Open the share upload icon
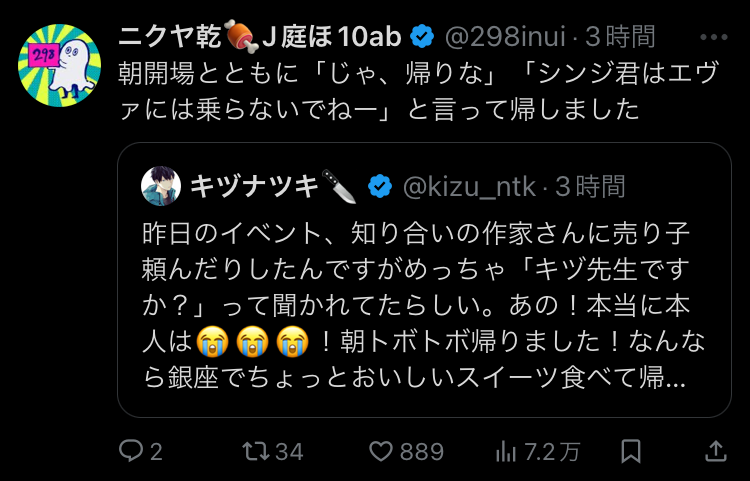The height and width of the screenshot is (481, 750). (718, 451)
